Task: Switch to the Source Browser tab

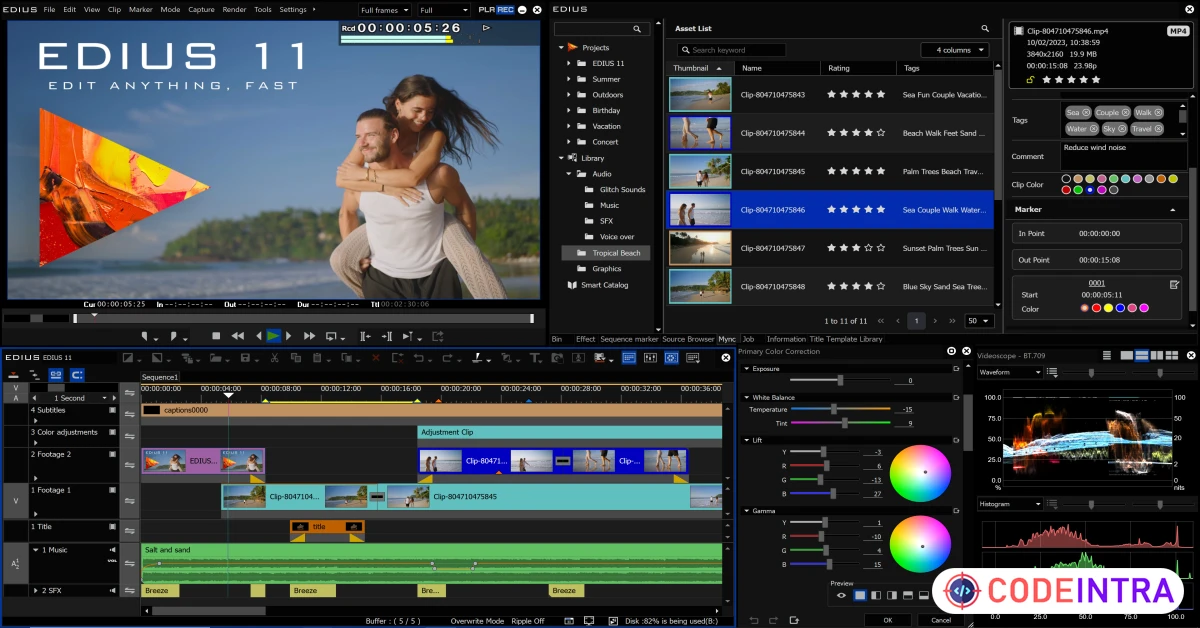Action: 689,339
